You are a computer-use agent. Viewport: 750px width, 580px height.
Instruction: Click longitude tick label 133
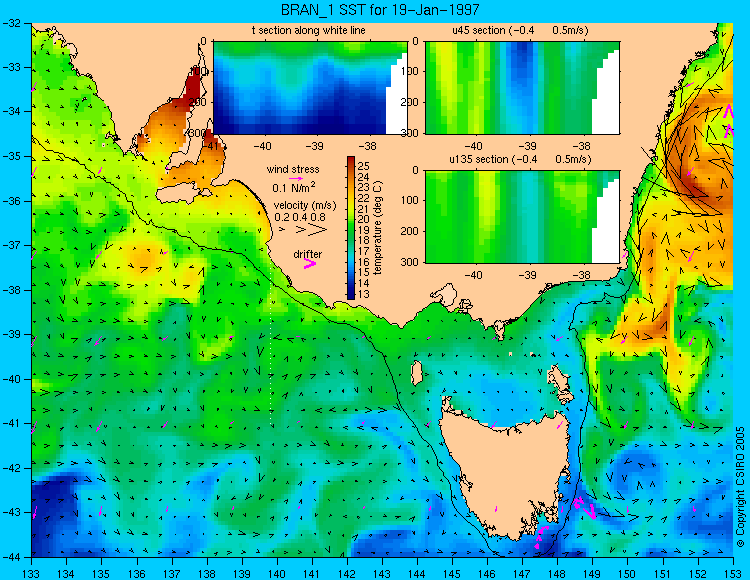pos(32,574)
